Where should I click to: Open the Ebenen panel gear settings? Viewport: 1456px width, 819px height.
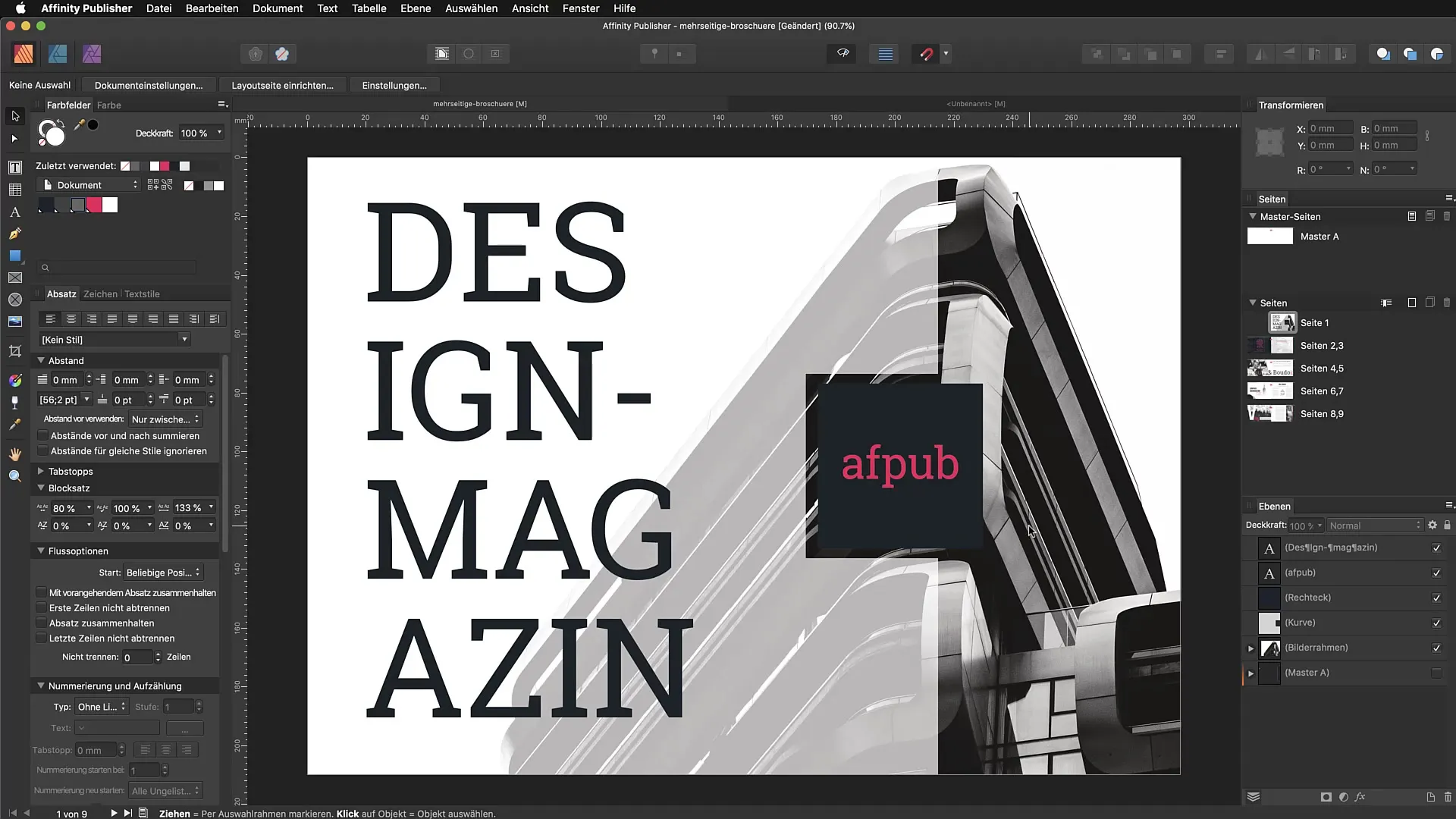pos(1432,526)
